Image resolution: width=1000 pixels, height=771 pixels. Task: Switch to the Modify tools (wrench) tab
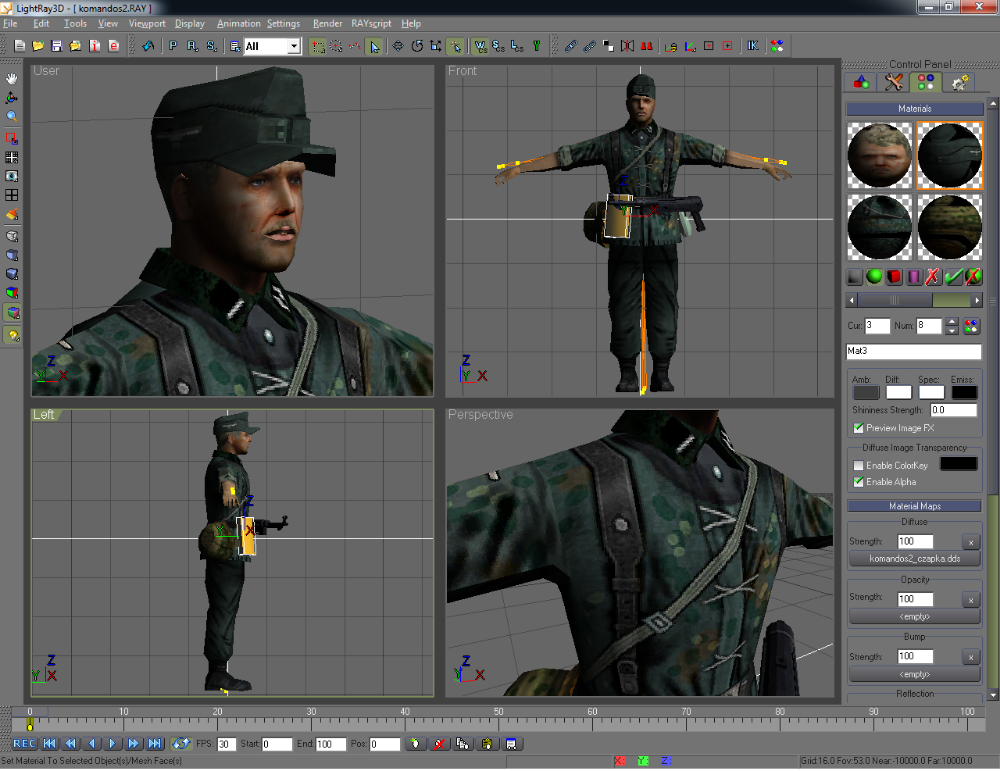(893, 82)
